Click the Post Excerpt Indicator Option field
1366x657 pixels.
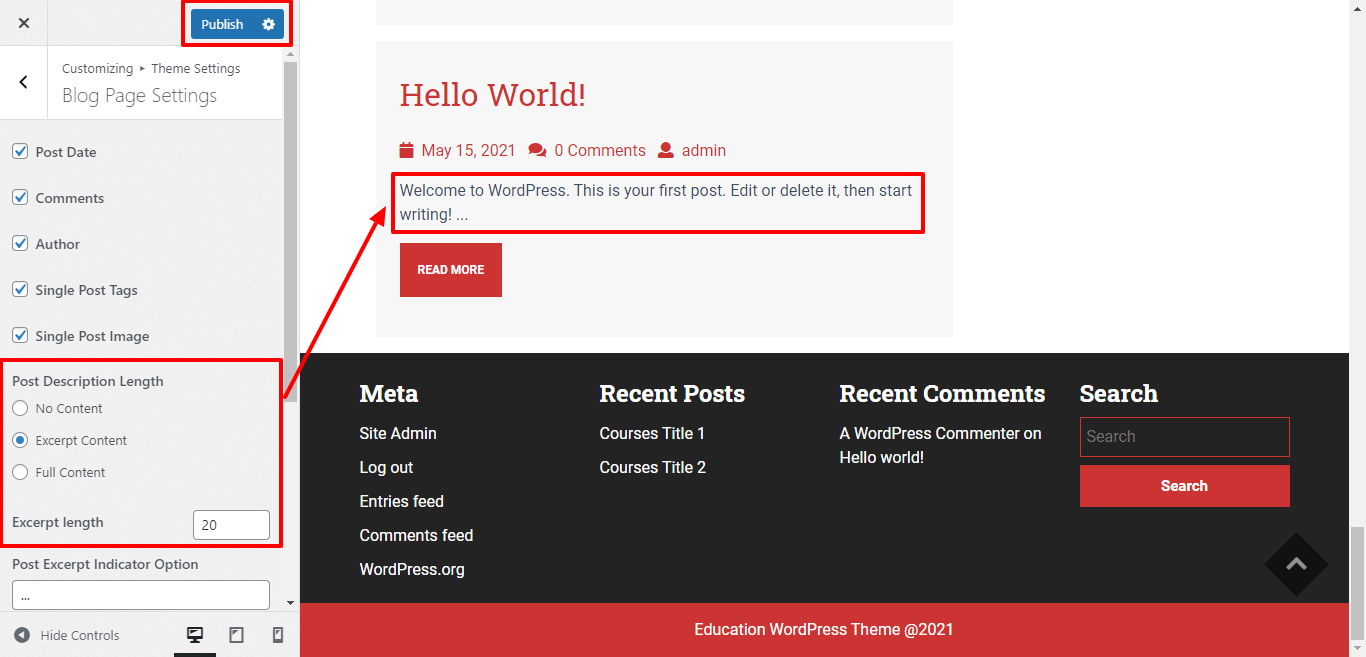(x=141, y=595)
